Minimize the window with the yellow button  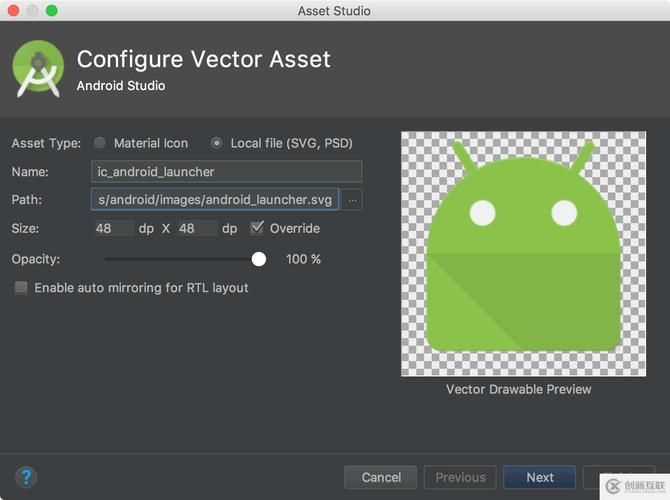[32, 11]
